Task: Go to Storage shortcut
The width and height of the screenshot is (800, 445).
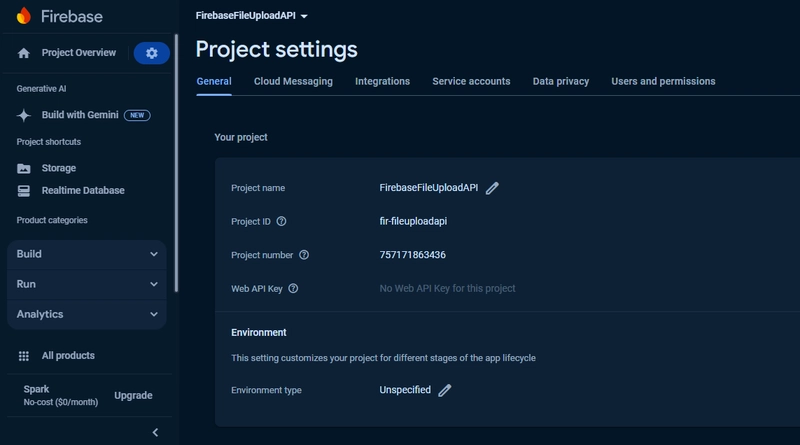Action: (x=59, y=168)
